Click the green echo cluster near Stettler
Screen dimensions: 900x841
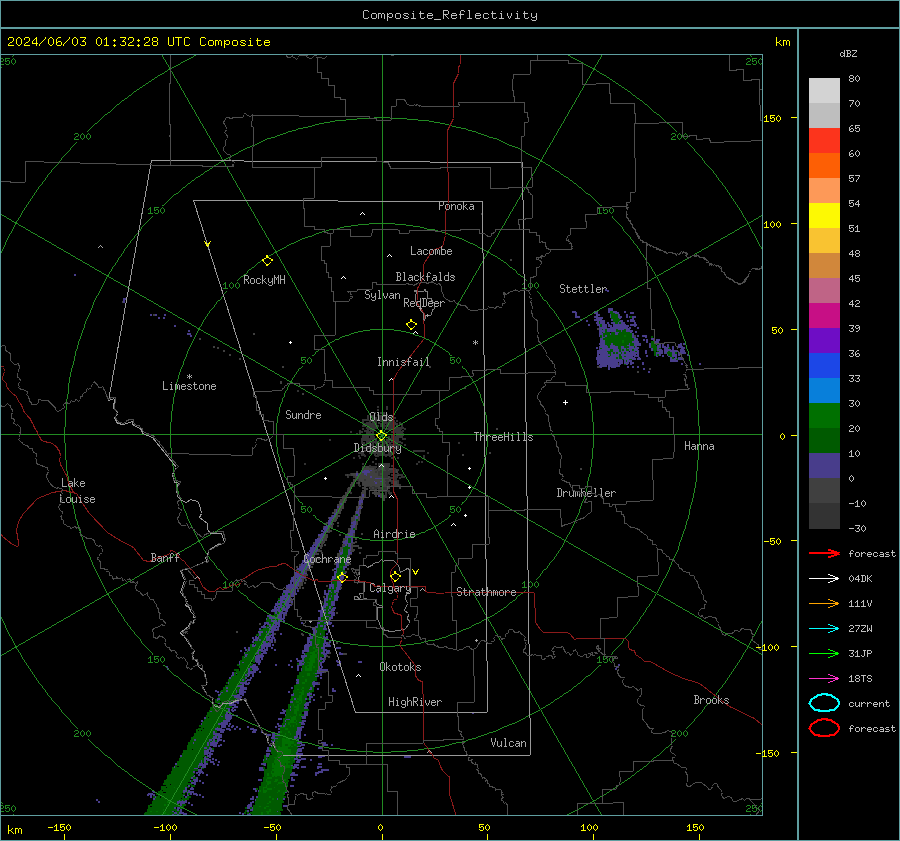pos(618,339)
